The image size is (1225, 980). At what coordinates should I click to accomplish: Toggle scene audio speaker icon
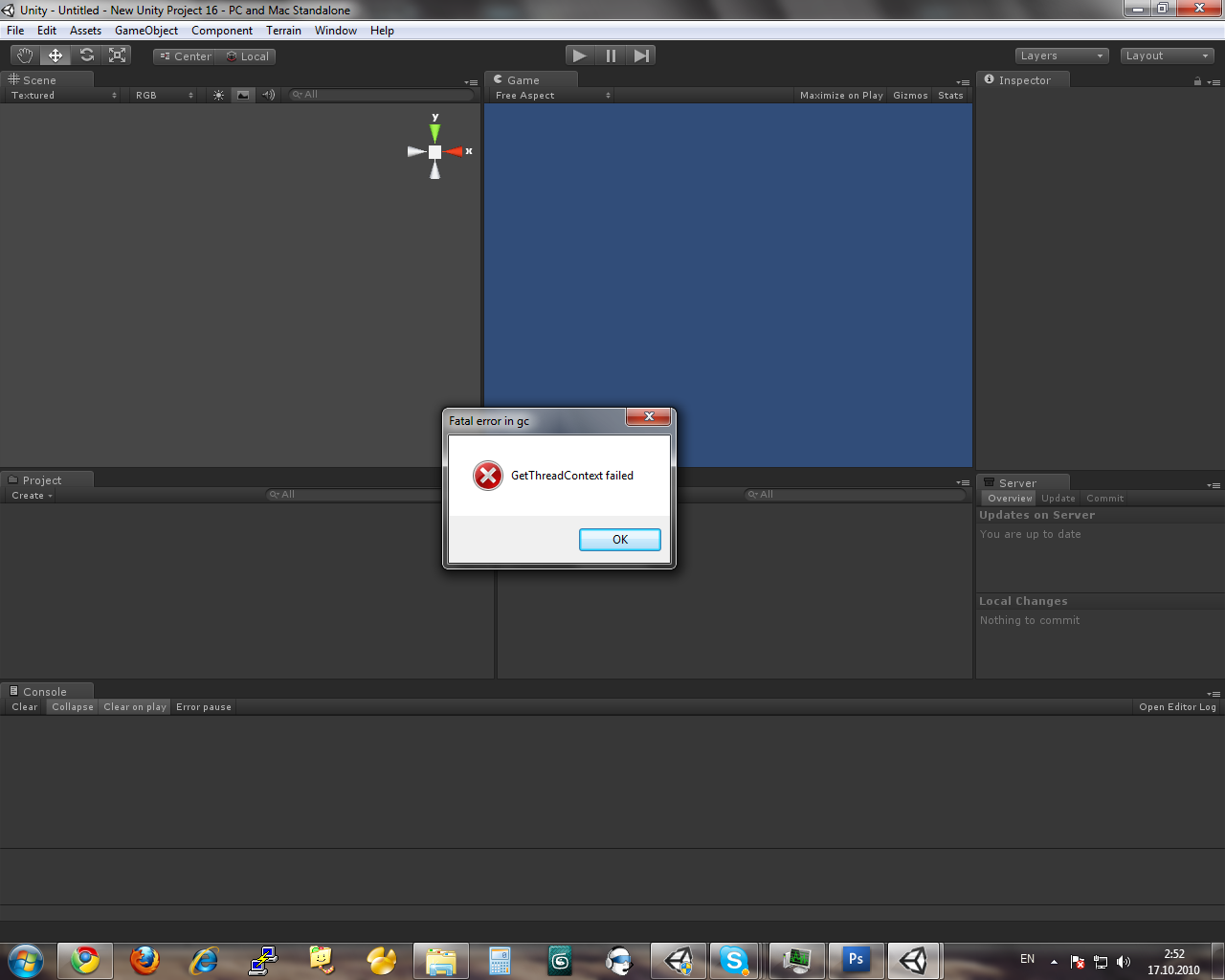[268, 95]
